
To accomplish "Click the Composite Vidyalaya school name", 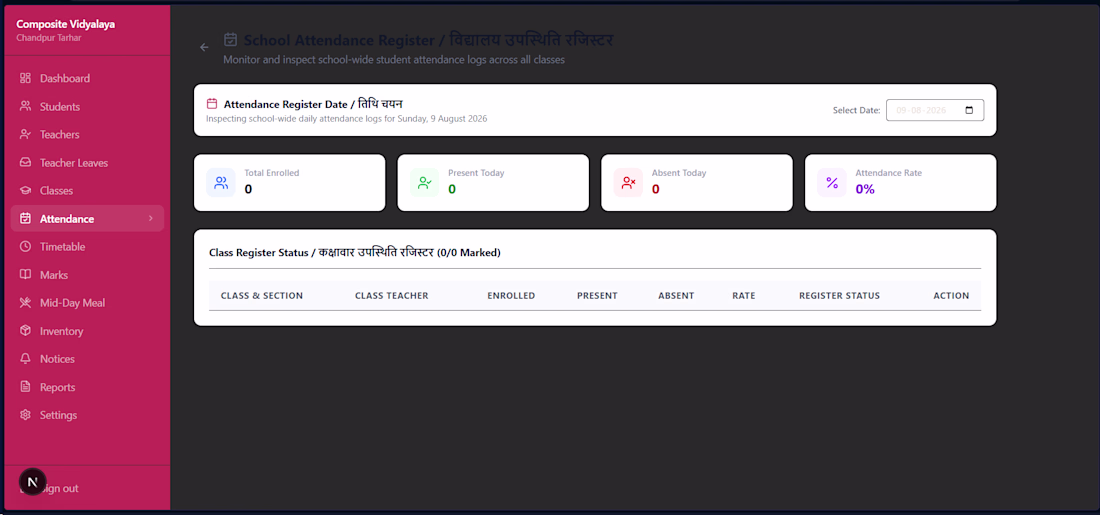I will coord(66,24).
